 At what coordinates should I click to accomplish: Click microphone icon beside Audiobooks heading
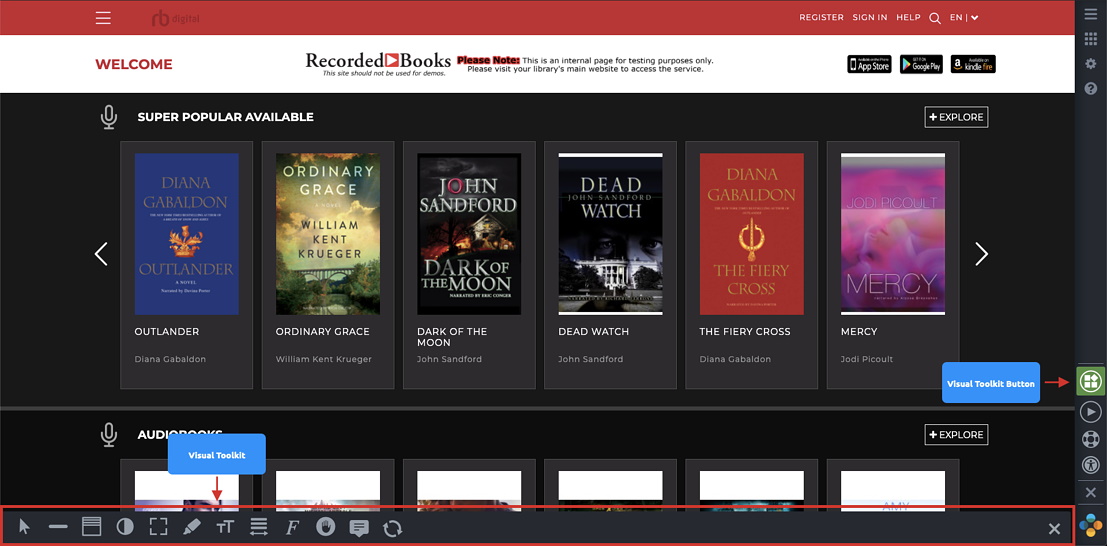click(108, 434)
